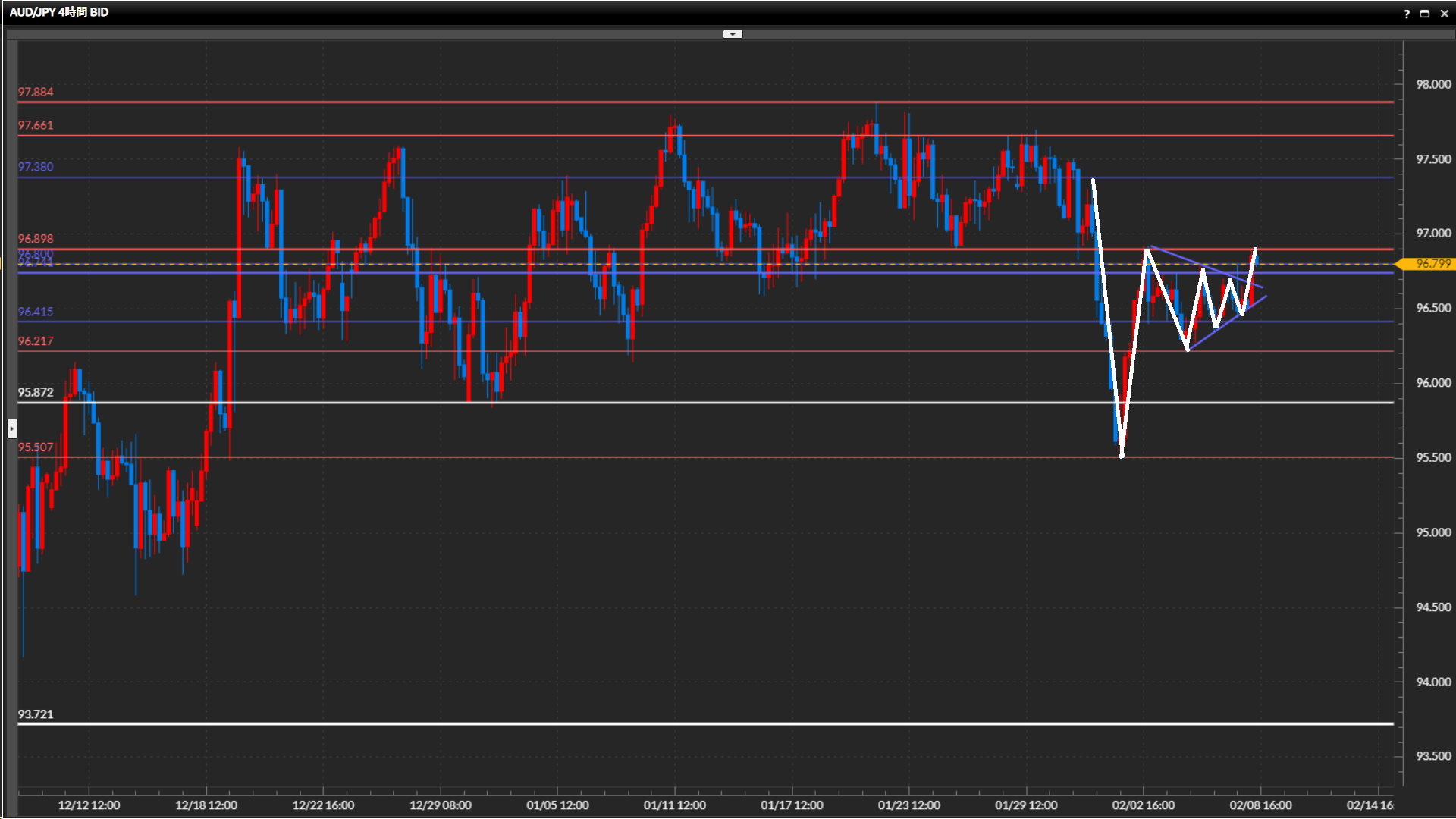
Task: Select the blue 97.380 horizontal line label
Action: (36, 167)
